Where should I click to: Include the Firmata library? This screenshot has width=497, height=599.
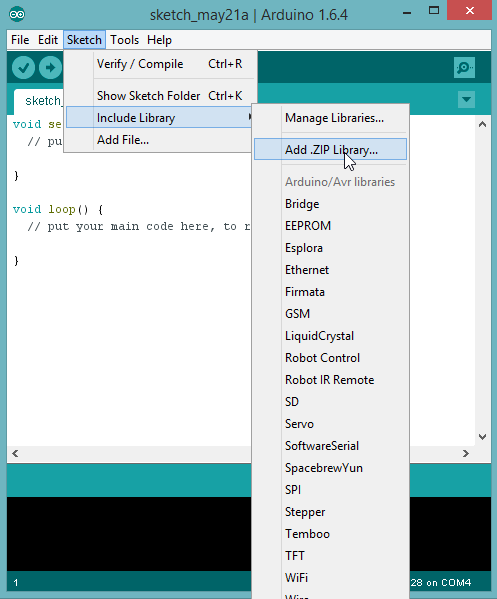click(x=330, y=292)
